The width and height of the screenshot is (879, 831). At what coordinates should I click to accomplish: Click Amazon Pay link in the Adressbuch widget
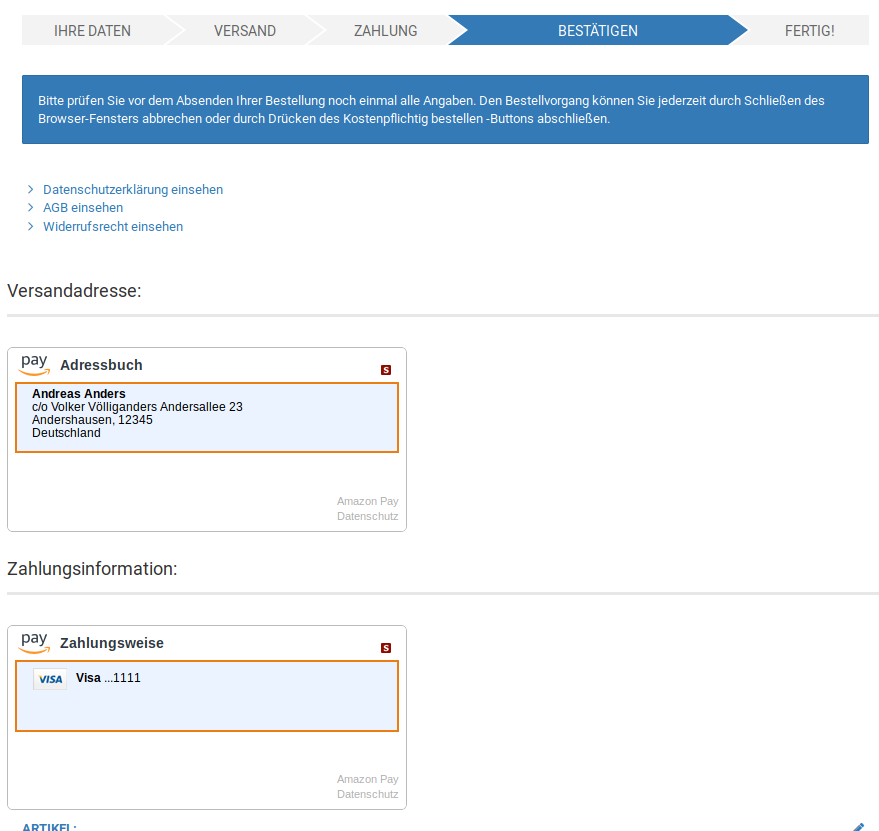click(367, 501)
